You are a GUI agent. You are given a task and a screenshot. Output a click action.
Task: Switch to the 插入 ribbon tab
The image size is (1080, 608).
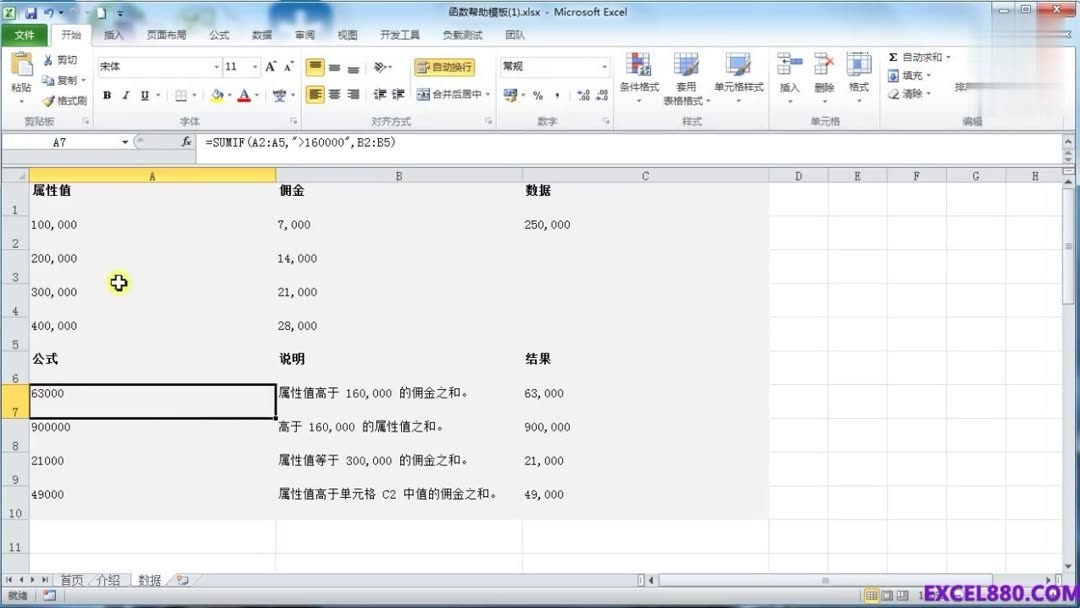[x=113, y=34]
